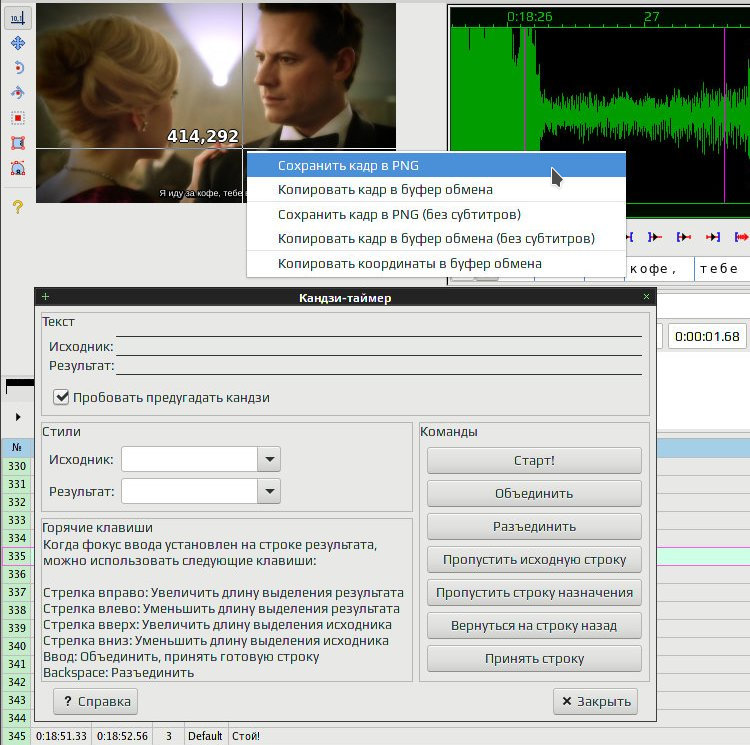Select the Drag subtitles move tool
Image resolution: width=750 pixels, height=745 pixels.
(18, 44)
